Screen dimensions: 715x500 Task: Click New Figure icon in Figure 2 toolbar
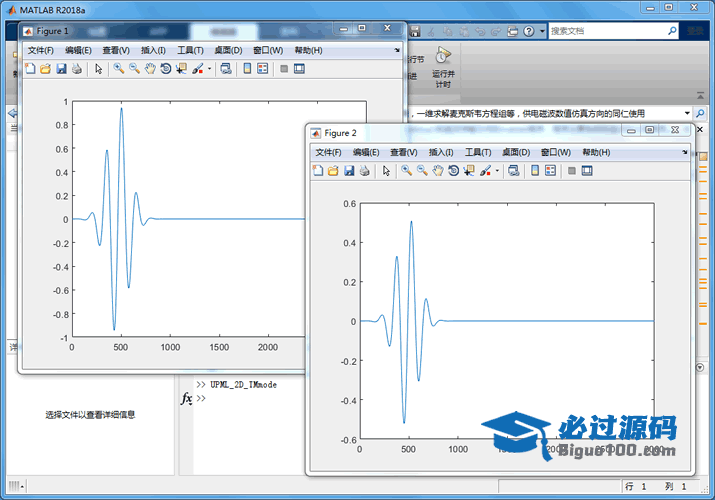click(318, 171)
